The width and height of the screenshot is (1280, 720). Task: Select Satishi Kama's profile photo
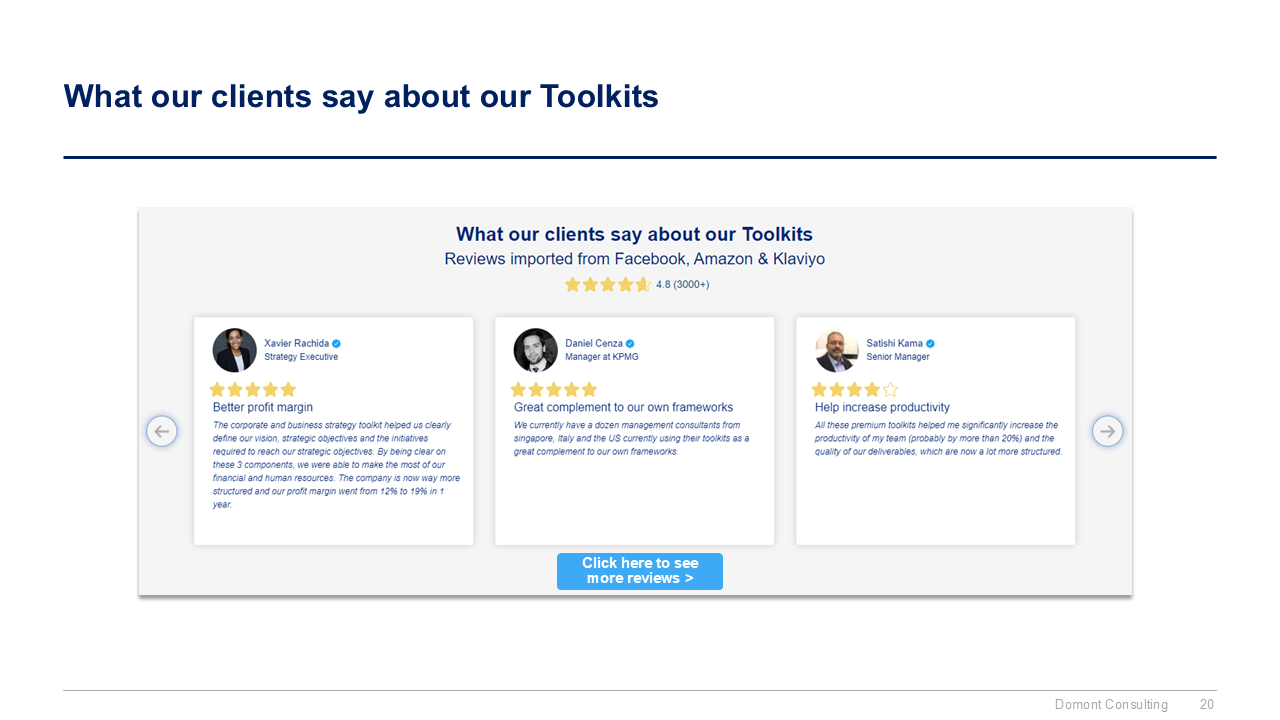[836, 350]
